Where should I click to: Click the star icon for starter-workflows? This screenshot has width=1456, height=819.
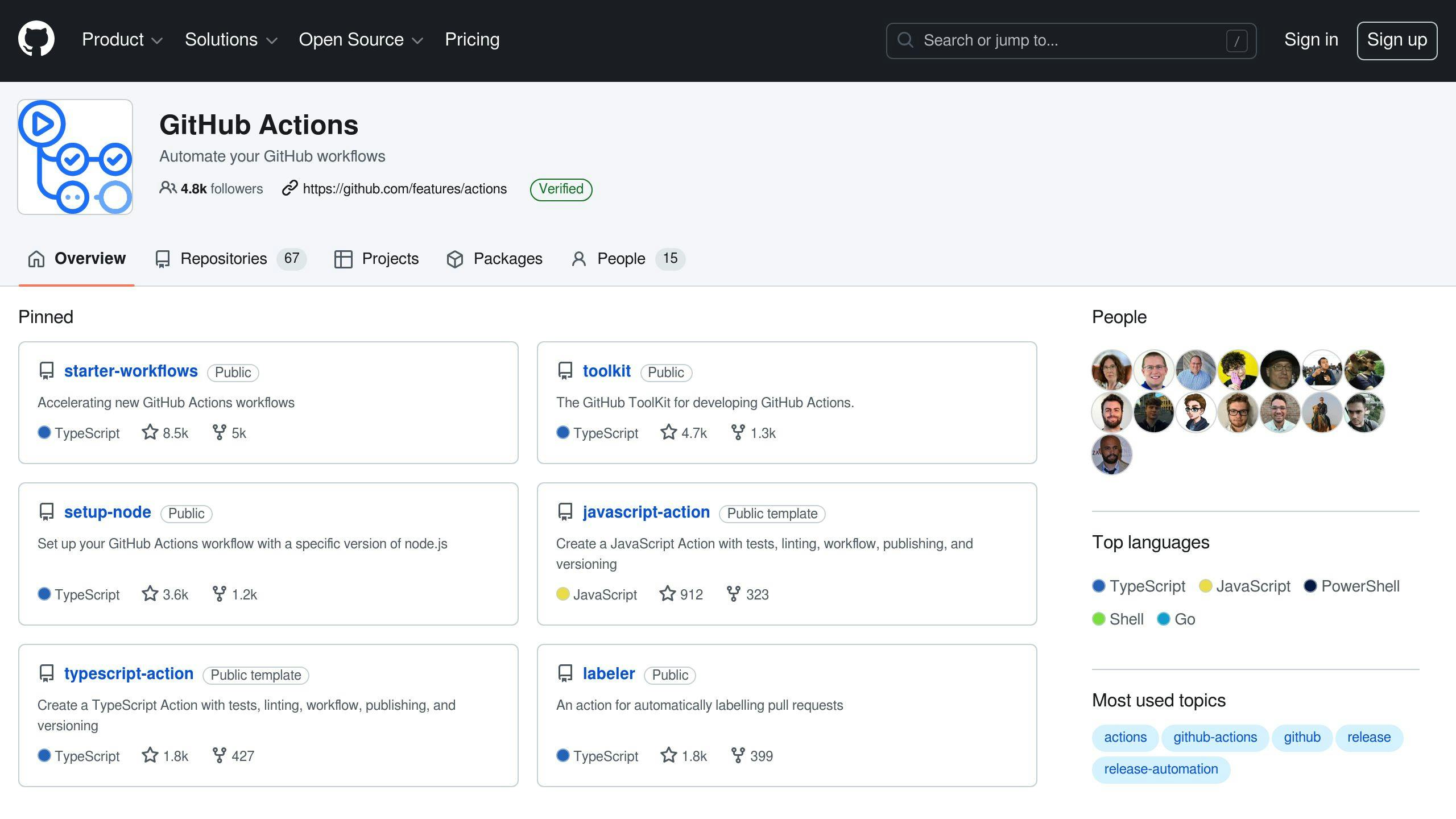(x=150, y=432)
